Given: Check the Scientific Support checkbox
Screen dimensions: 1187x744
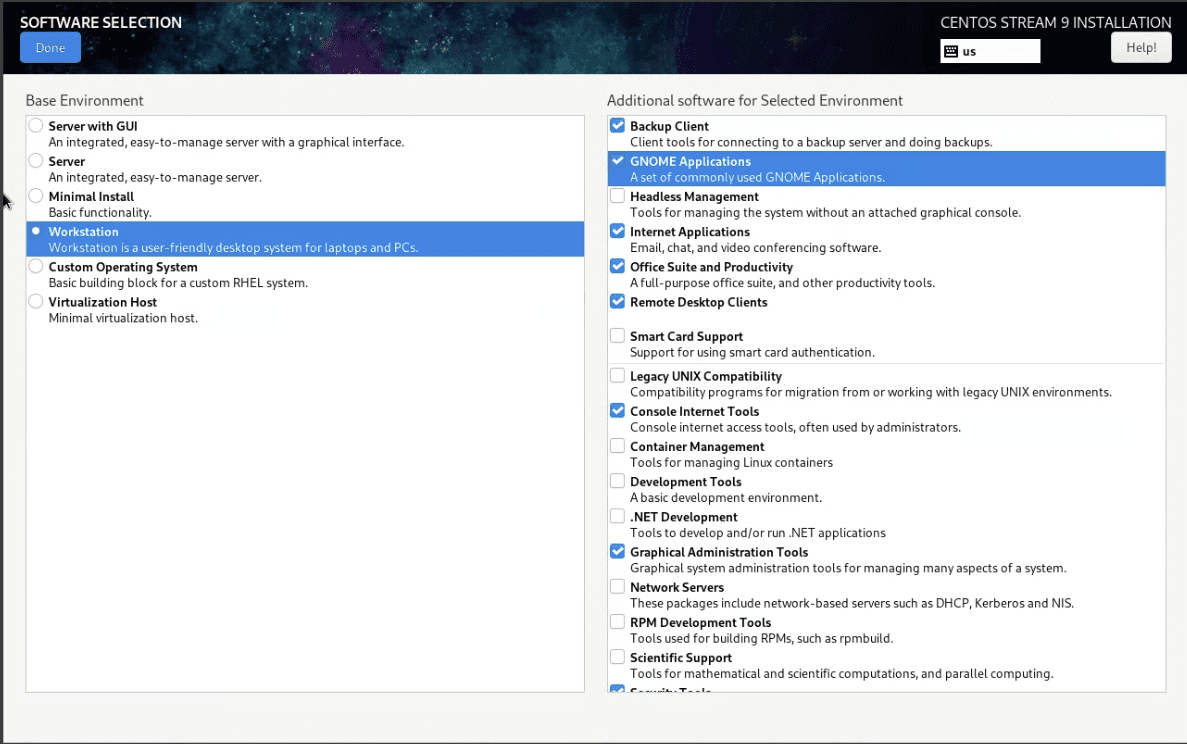Looking at the screenshot, I should coord(618,657).
